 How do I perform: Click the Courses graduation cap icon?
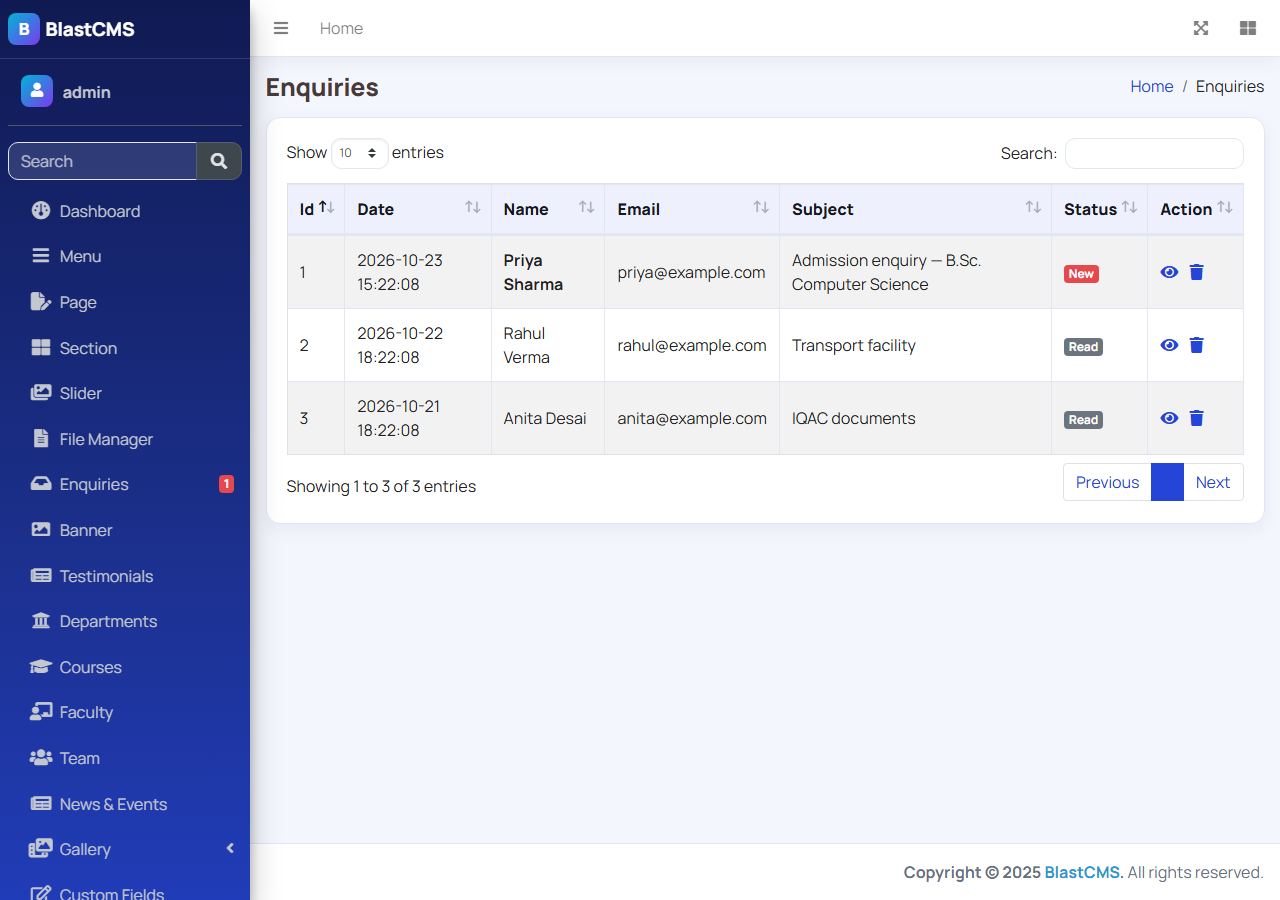[41, 667]
